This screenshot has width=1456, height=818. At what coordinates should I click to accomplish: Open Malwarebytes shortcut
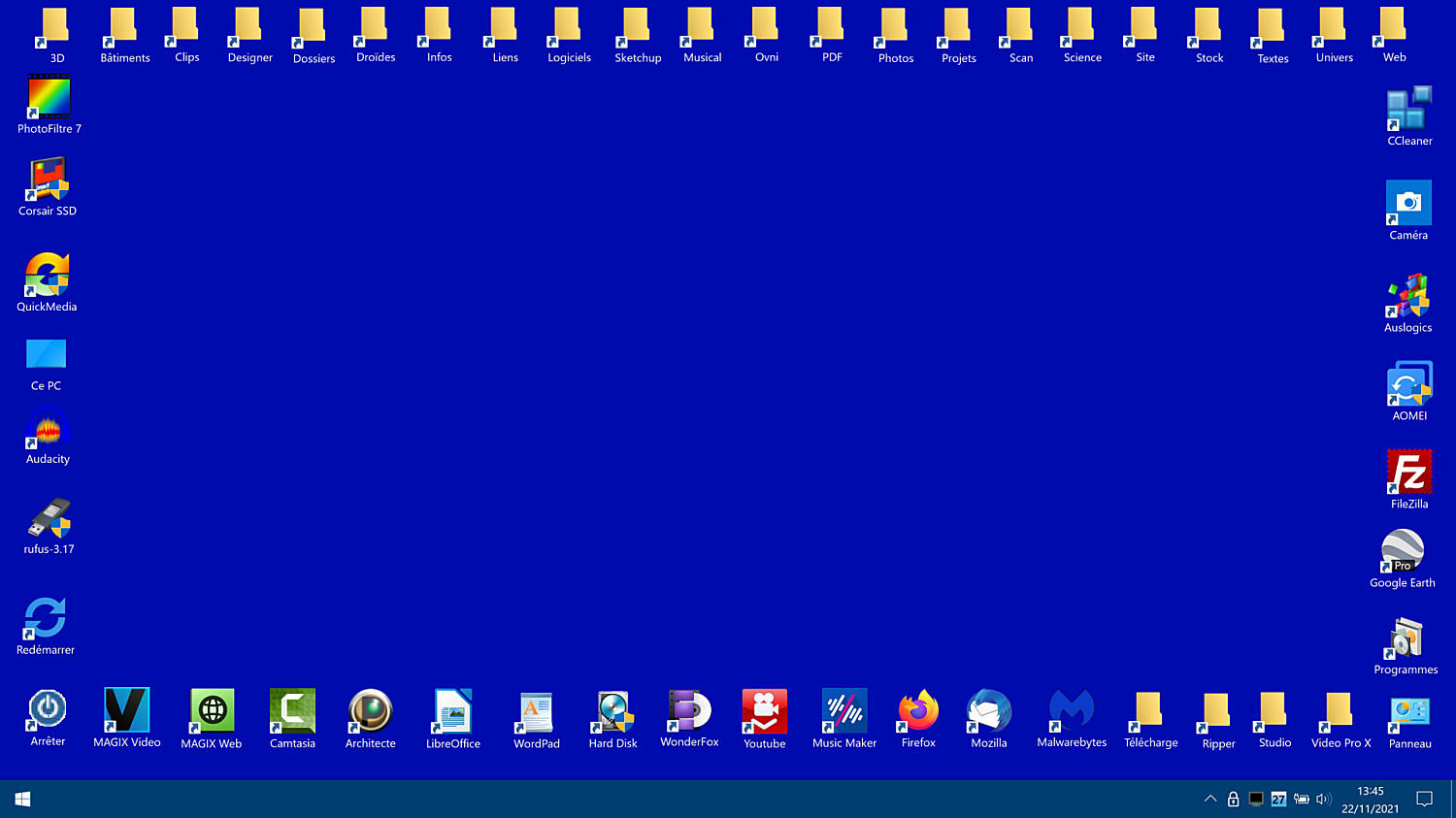pyautogui.click(x=1072, y=710)
